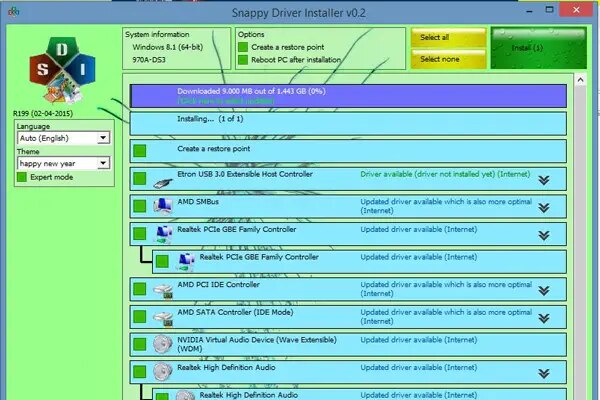The height and width of the screenshot is (400, 600).
Task: Click AMD SMBus updated driver status text
Action: coord(446,206)
